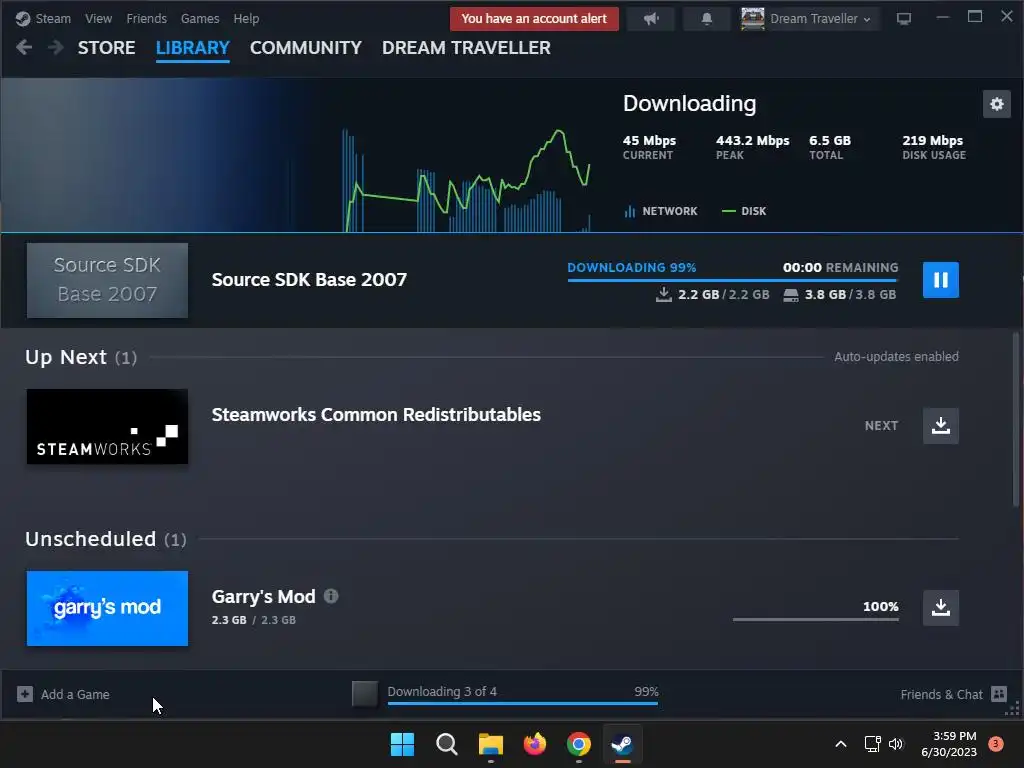Open downloads settings gear

(997, 104)
